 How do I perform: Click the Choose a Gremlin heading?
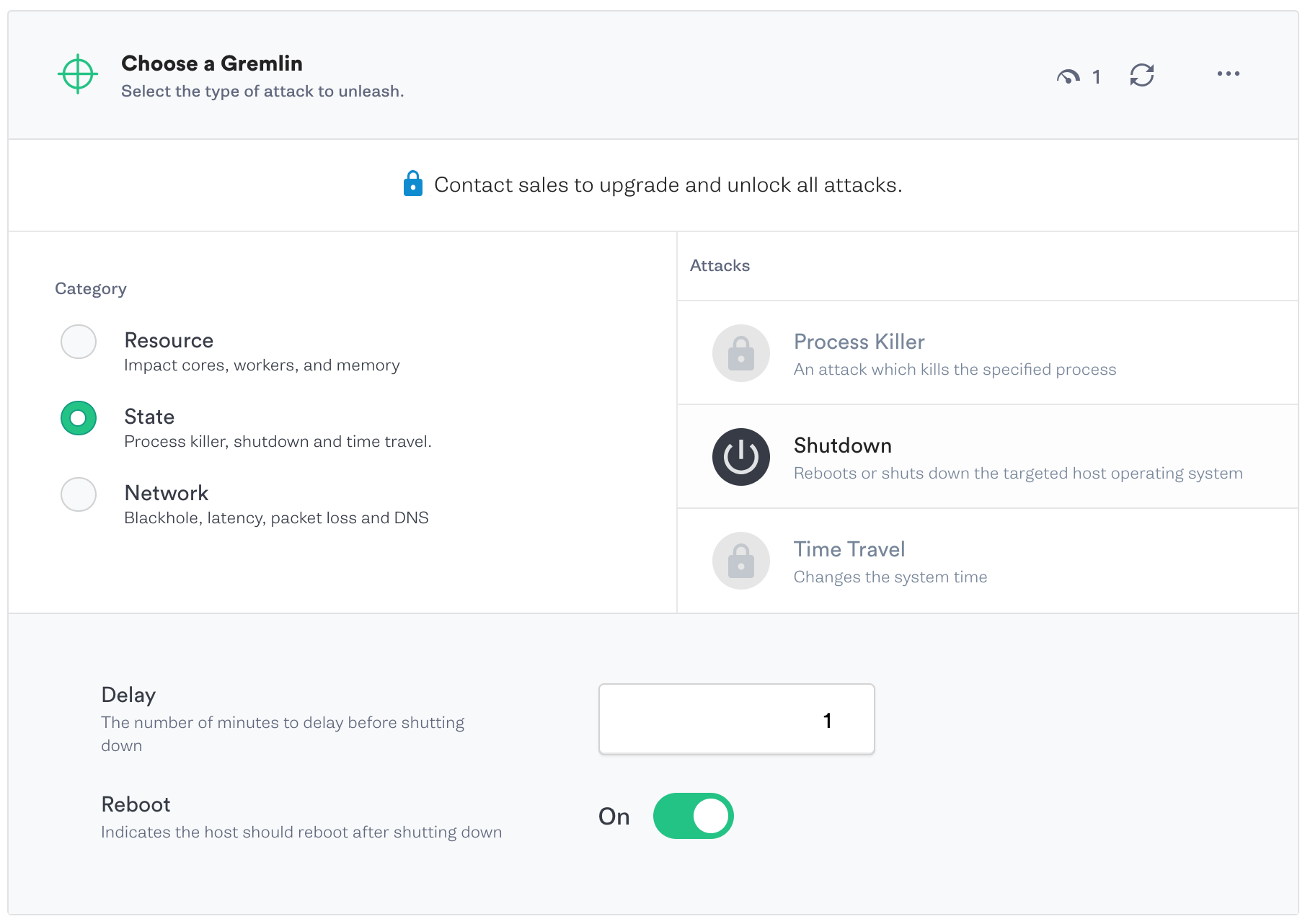pos(212,63)
